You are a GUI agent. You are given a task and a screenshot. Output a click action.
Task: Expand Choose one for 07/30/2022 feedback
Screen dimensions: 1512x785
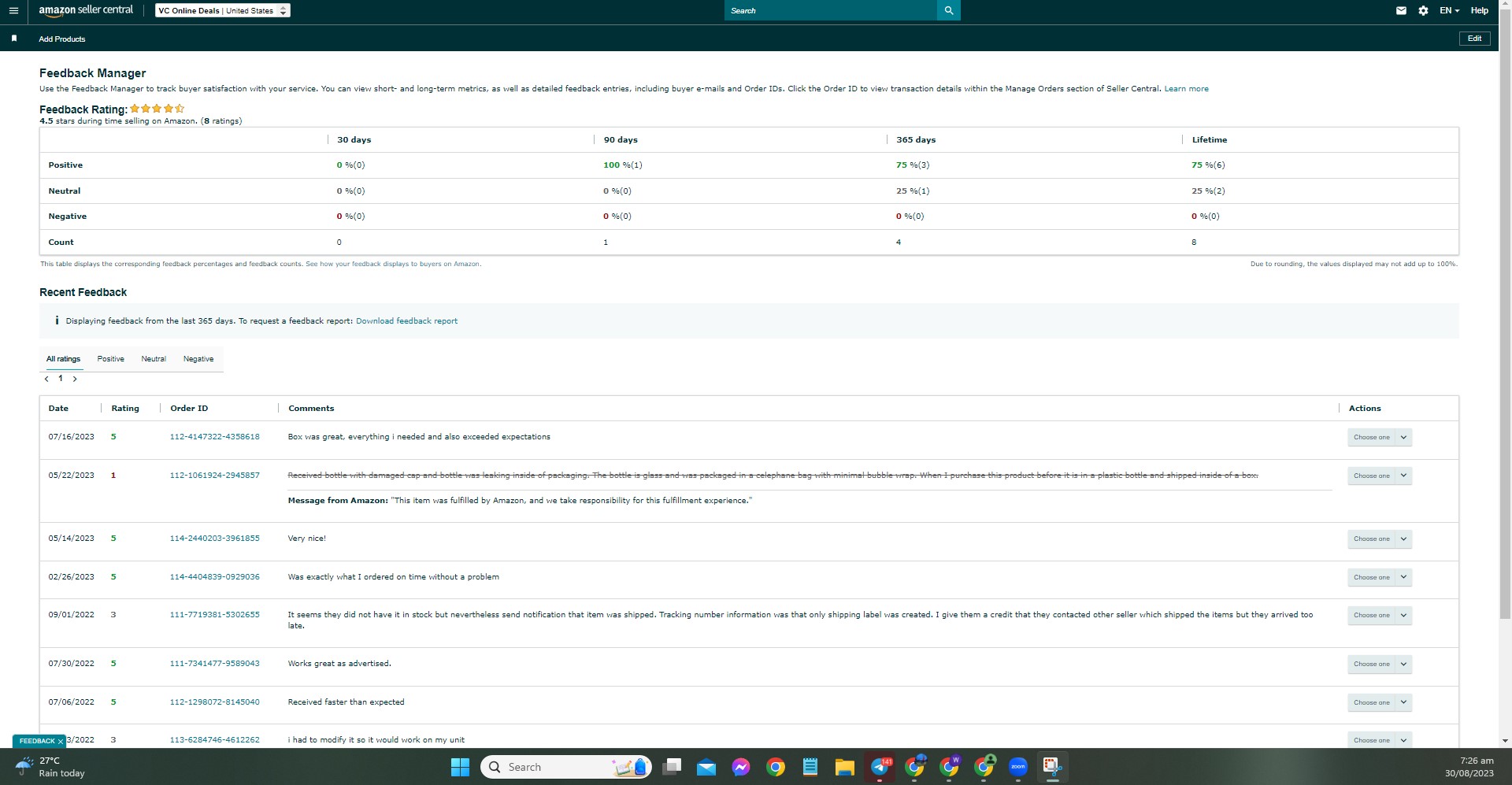(1380, 664)
